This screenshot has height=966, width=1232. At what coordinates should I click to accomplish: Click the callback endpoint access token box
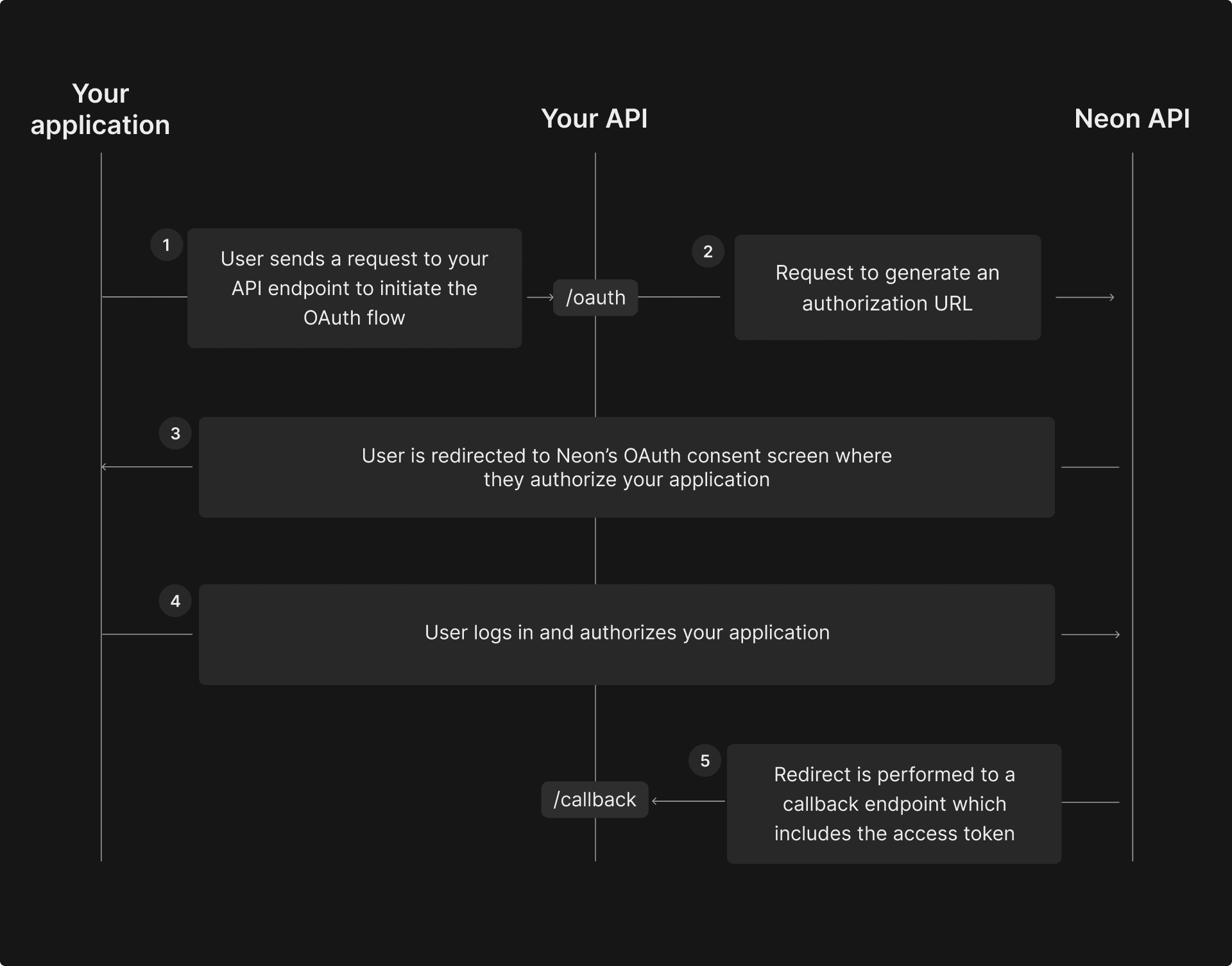pos(894,804)
